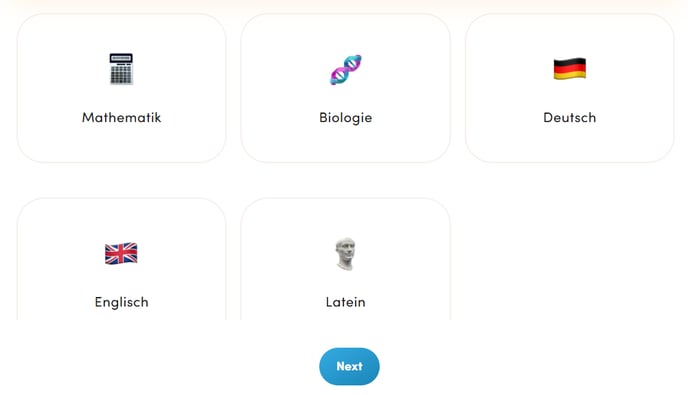Select the Englisch text label
The width and height of the screenshot is (688, 395).
[x=122, y=302]
